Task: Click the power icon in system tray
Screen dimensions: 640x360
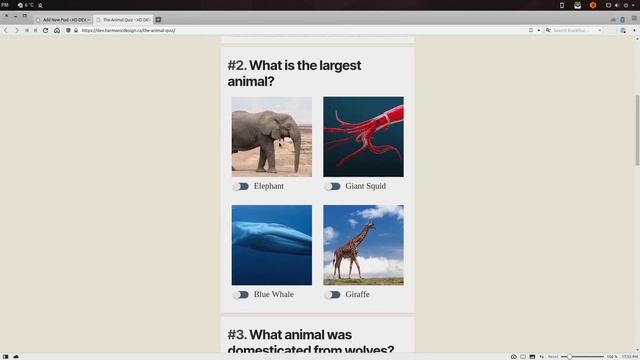Action: pos(626,5)
